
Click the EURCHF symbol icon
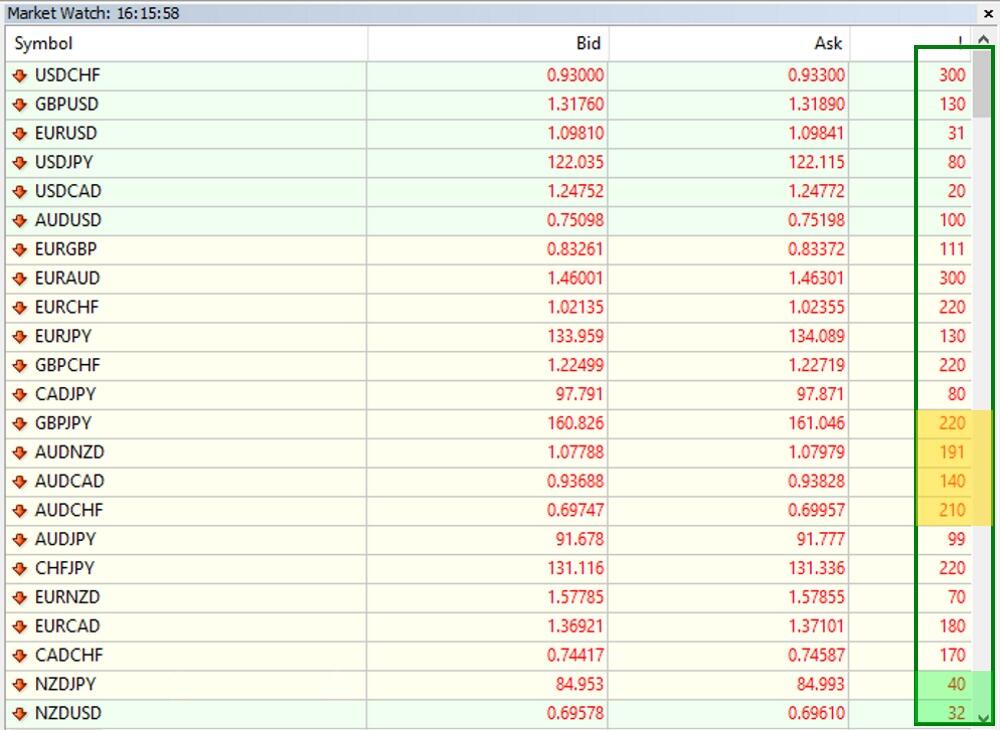(x=22, y=307)
